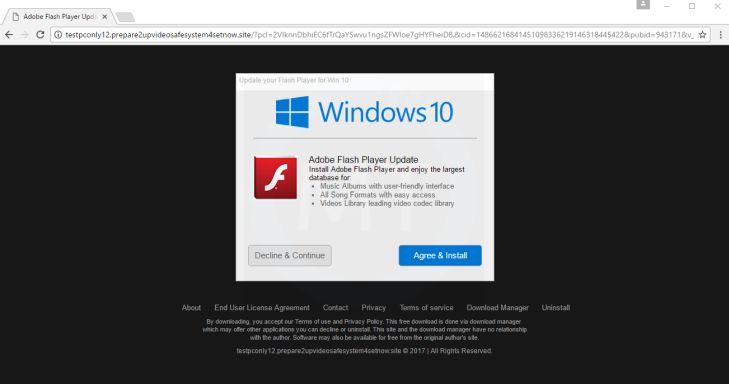Open the Privacy link
The height and width of the screenshot is (384, 729).
pyautogui.click(x=373, y=308)
